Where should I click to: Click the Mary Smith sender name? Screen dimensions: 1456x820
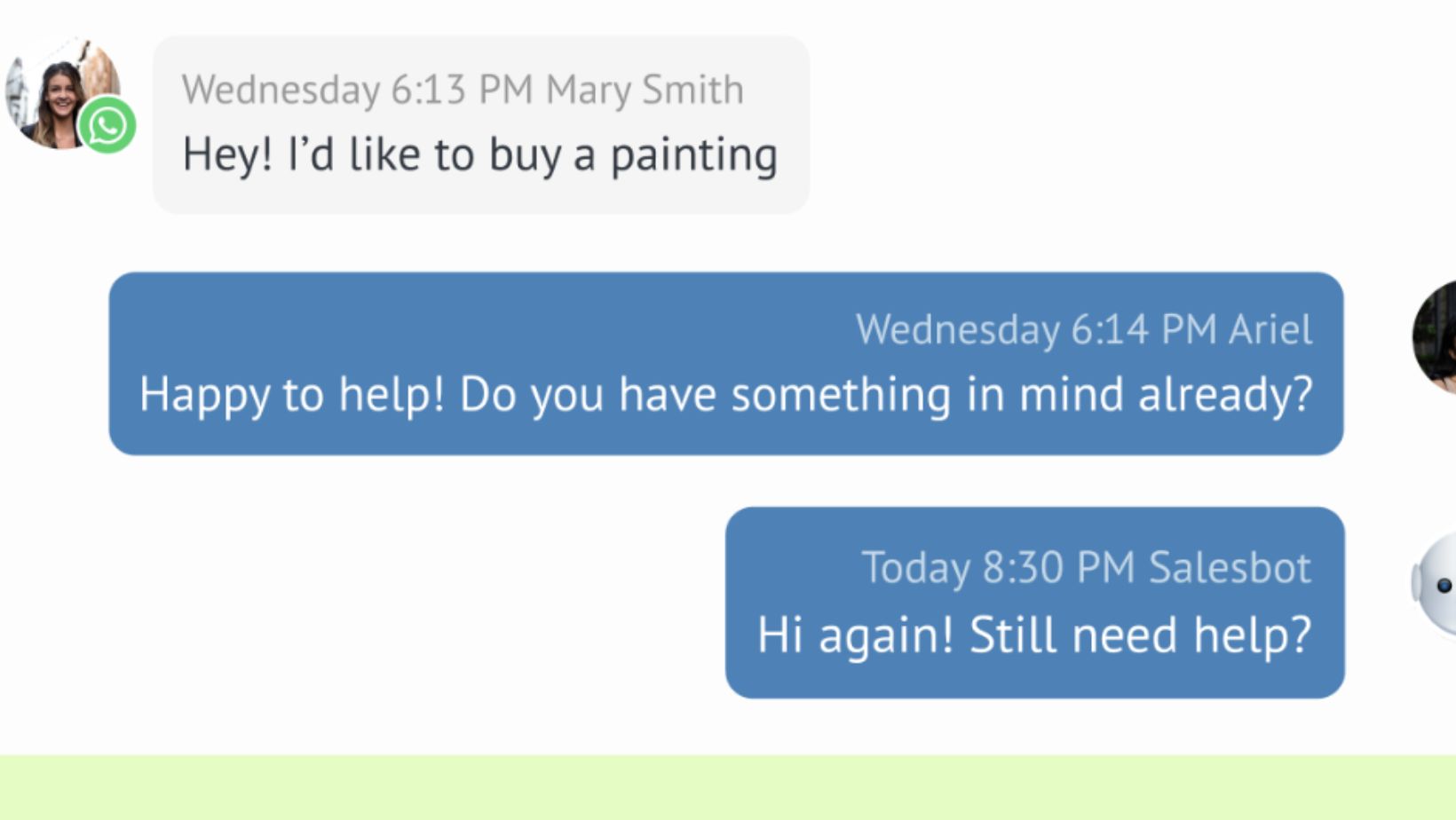point(645,90)
